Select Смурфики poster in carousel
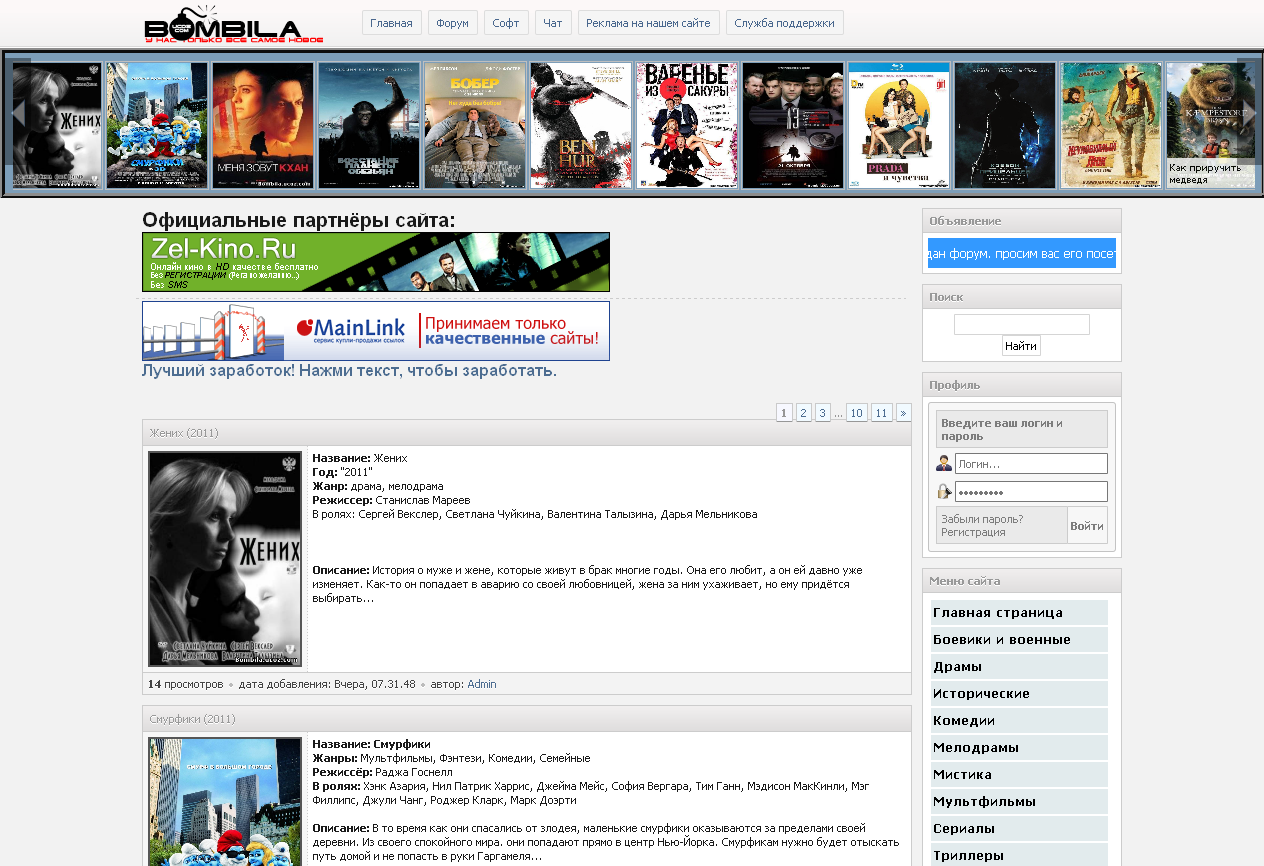Viewport: 1264px width, 866px height. click(157, 125)
